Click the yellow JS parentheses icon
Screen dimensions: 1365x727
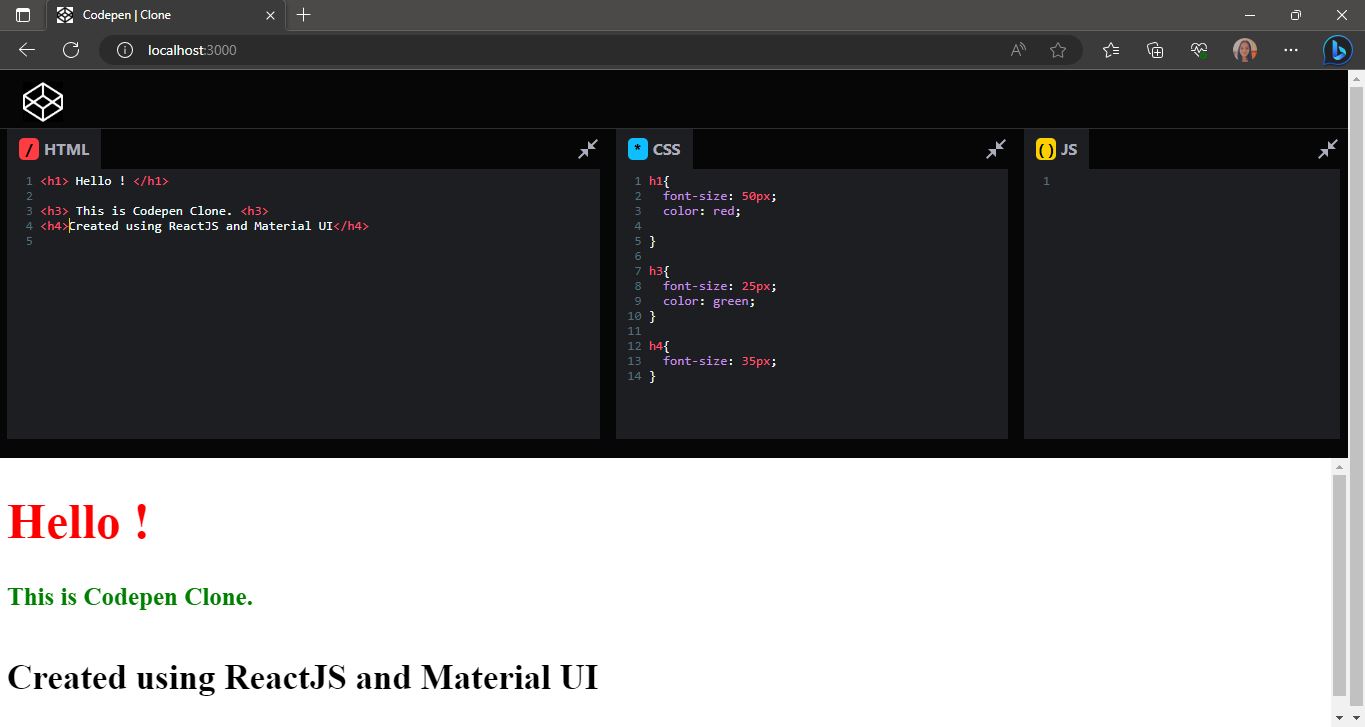1046,150
